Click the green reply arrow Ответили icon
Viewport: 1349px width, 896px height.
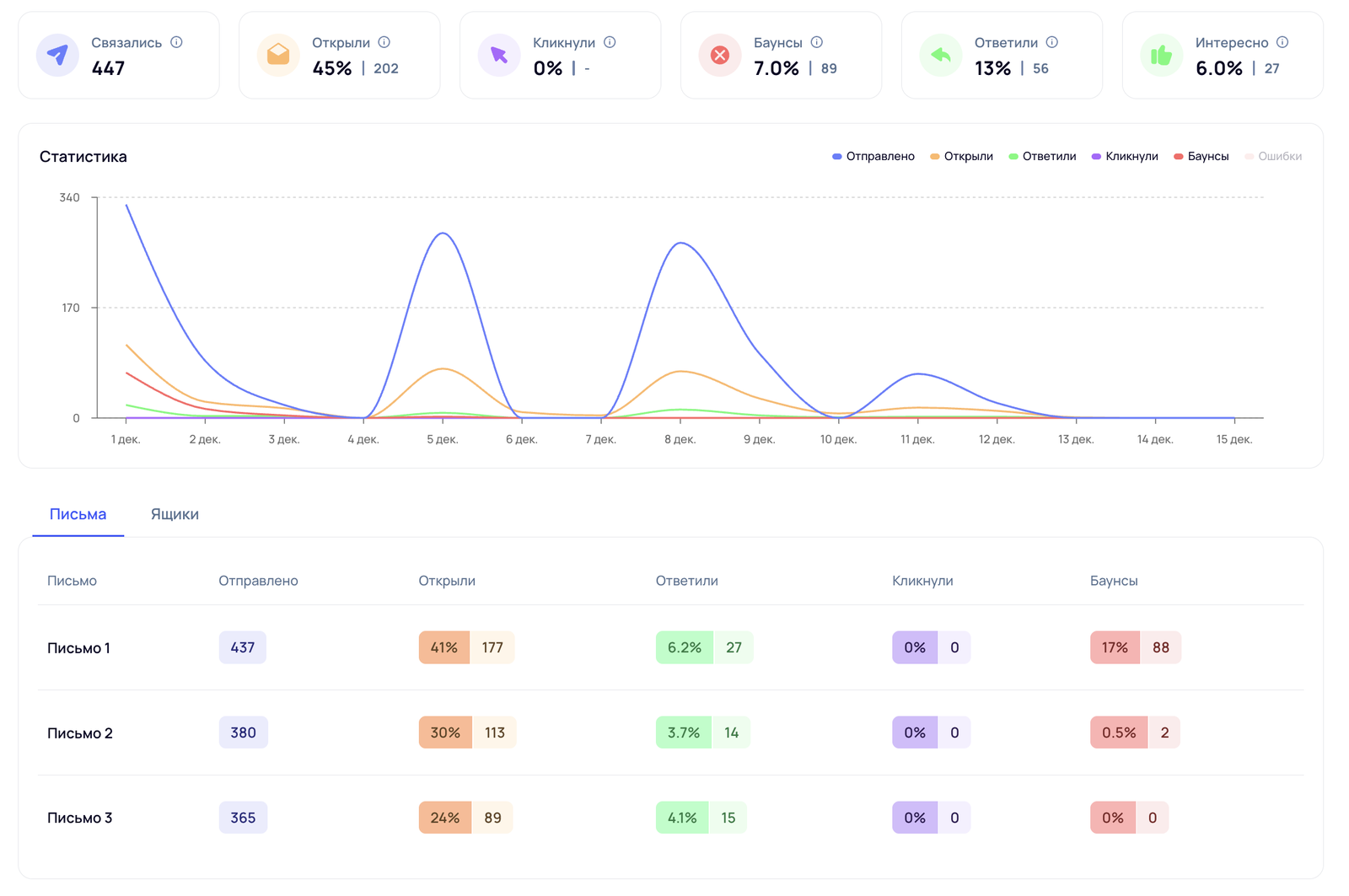(x=941, y=55)
